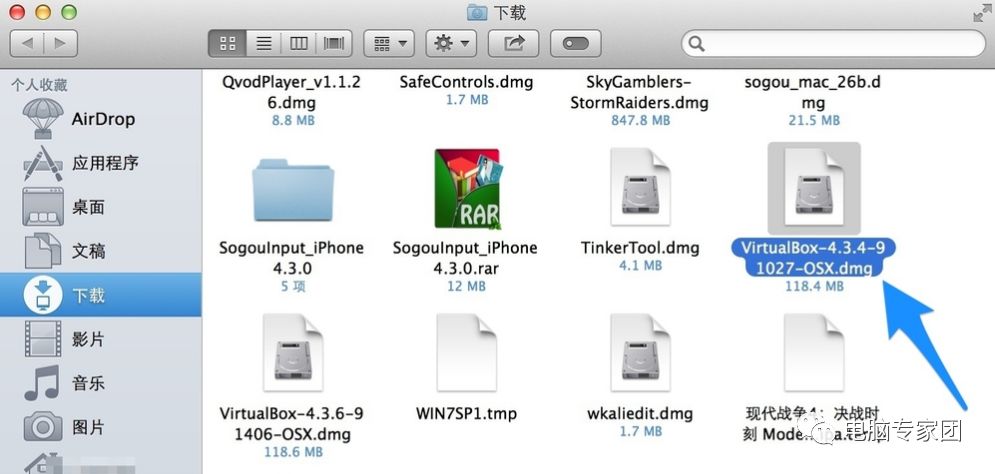Viewport: 995px width, 474px height.
Task: Click the VirtualBox-4.3.6-91406-OSX.dmg name label
Action: pos(292,424)
